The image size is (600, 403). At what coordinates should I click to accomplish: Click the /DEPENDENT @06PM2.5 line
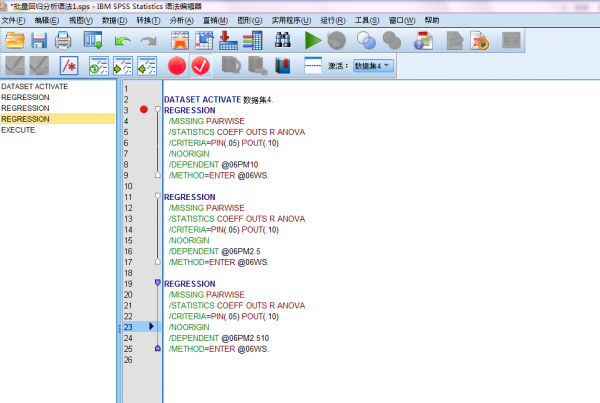(214, 251)
